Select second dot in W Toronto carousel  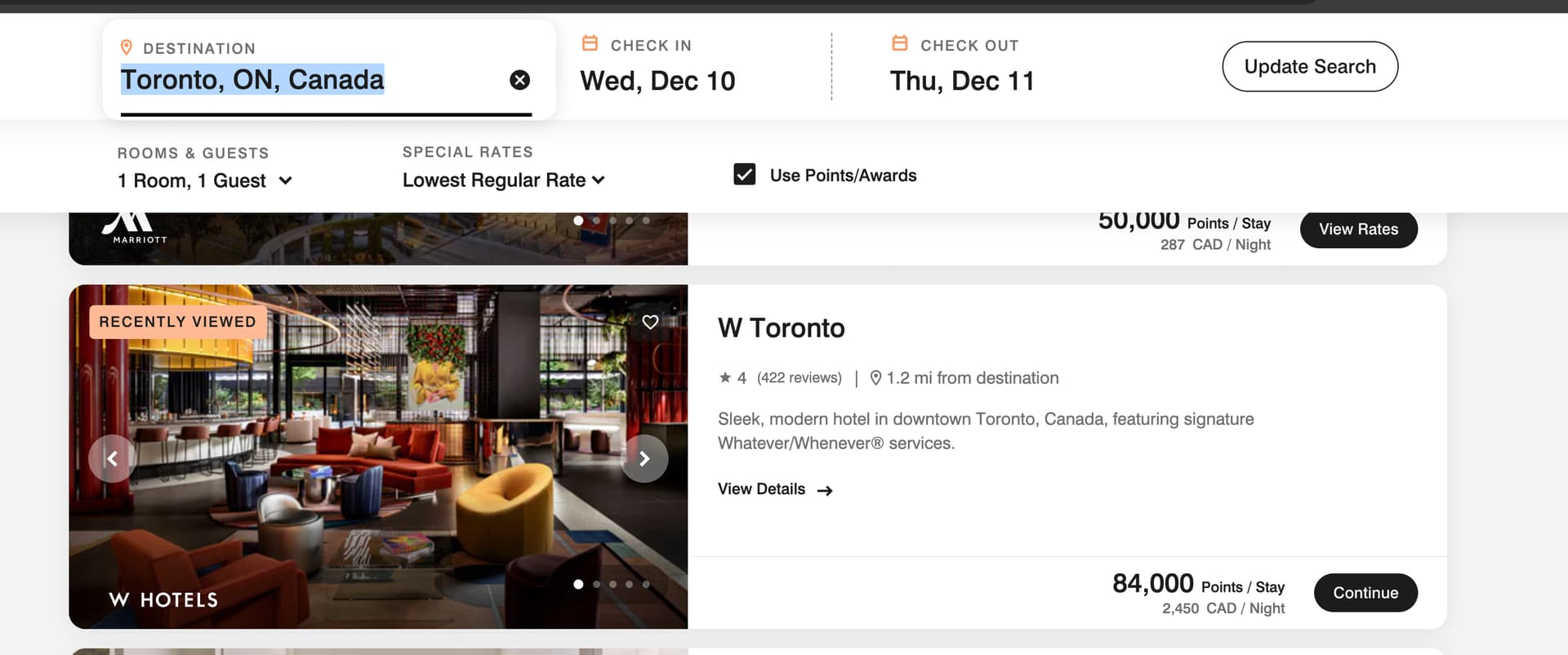tap(596, 585)
